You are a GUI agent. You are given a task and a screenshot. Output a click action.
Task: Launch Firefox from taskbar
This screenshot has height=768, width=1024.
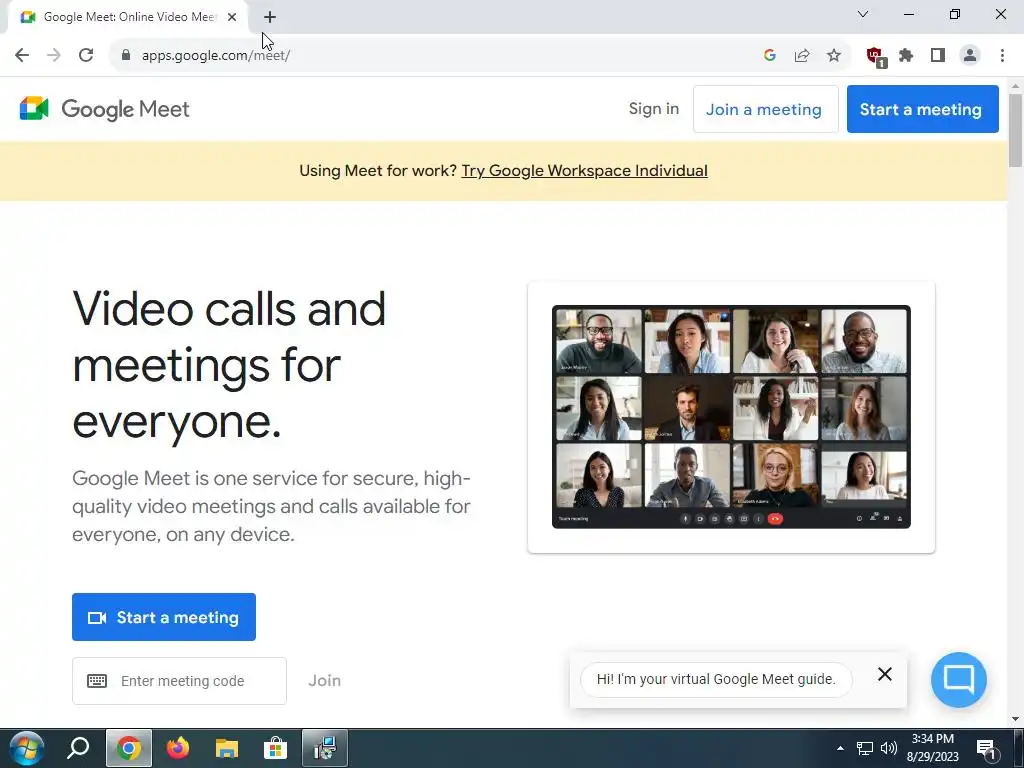point(178,748)
